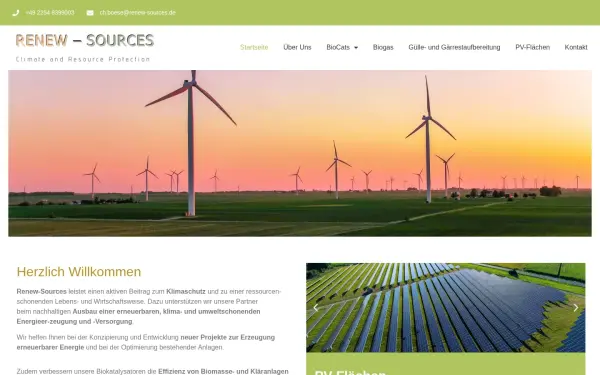
Task: Open Gülle- und Gärrestaufbereitung page
Action: coord(454,47)
